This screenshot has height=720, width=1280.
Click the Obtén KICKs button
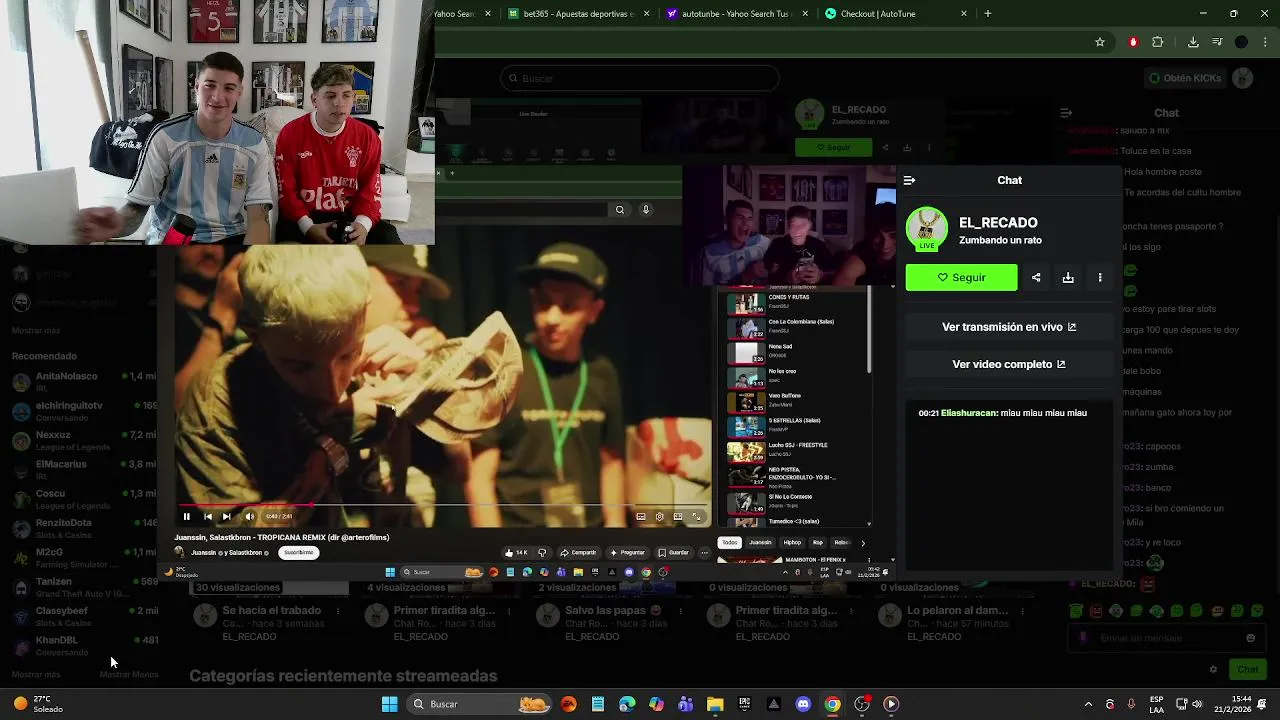[x=1185, y=78]
